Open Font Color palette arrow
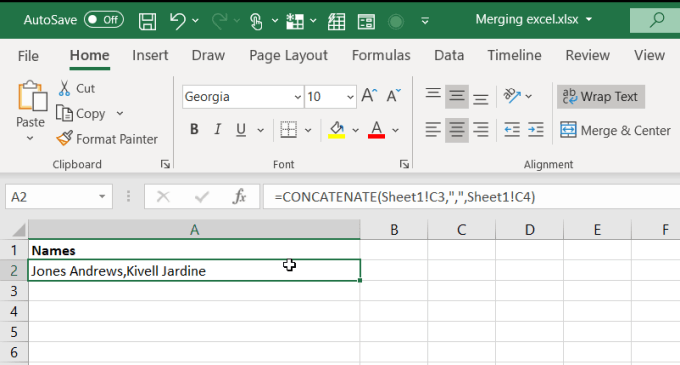 395,130
